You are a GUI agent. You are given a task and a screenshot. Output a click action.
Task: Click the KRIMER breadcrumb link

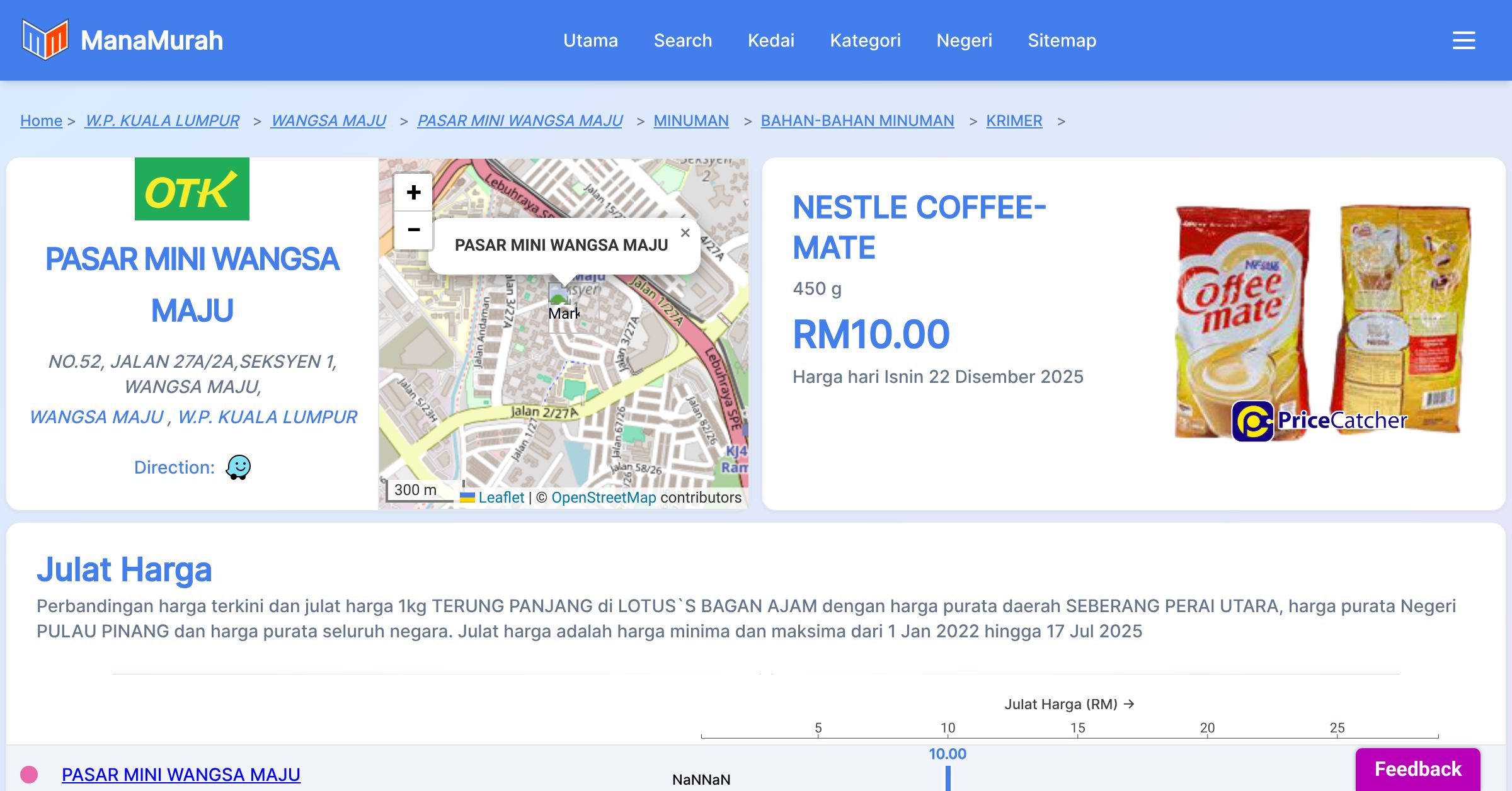pyautogui.click(x=1014, y=120)
